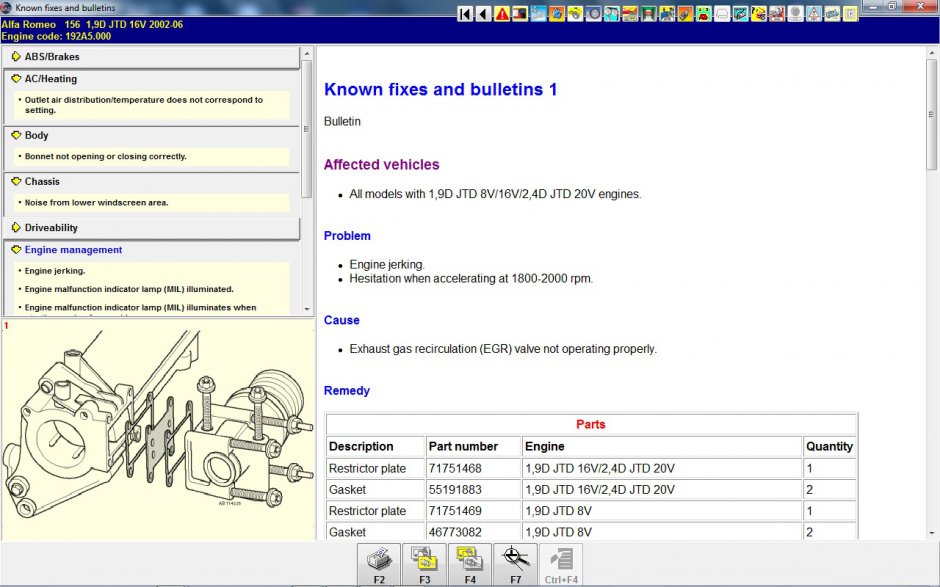This screenshot has height=587, width=940.
Task: Select the Engine management heading
Action: tap(73, 250)
